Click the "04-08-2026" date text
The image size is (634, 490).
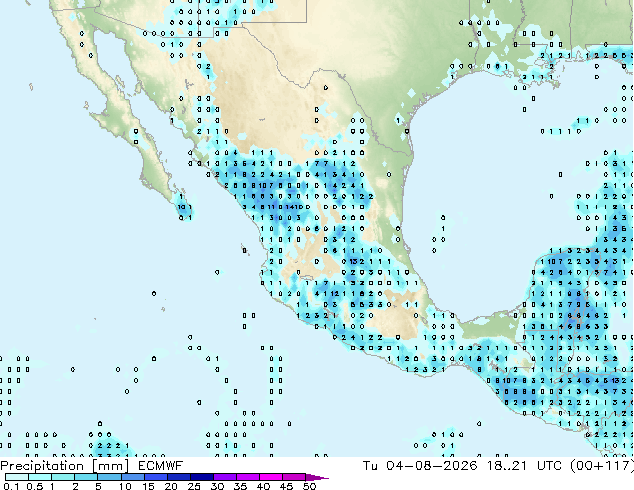click(x=431, y=466)
